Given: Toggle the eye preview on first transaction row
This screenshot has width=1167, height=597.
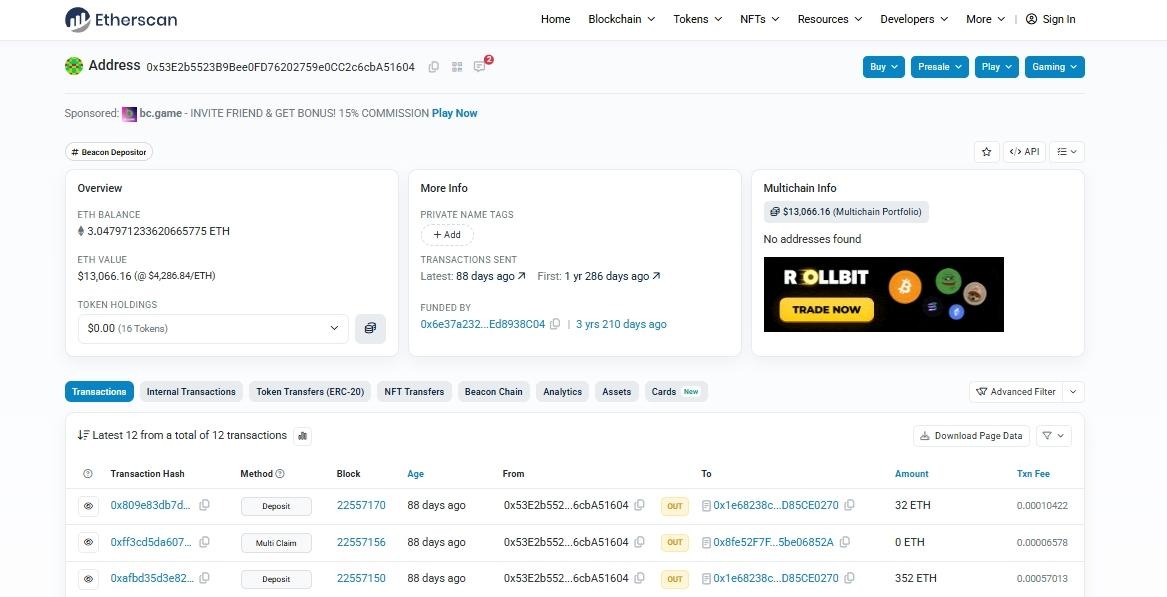Looking at the screenshot, I should [x=87, y=505].
